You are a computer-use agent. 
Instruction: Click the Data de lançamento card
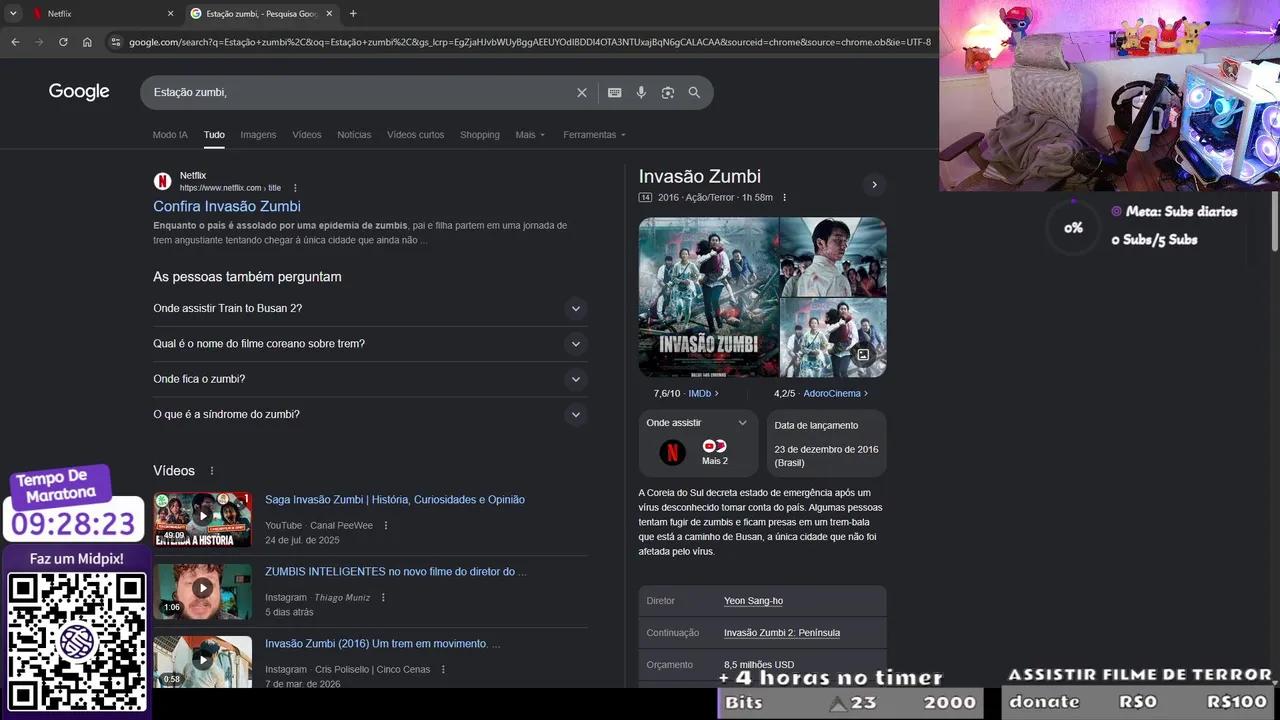(827, 443)
